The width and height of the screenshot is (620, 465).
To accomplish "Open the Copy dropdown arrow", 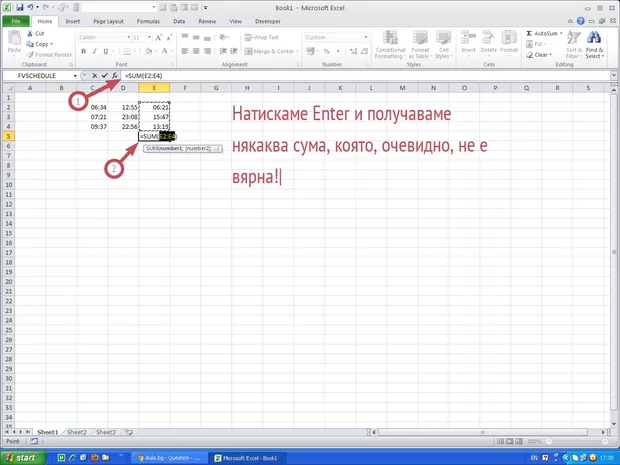I will tap(52, 44).
